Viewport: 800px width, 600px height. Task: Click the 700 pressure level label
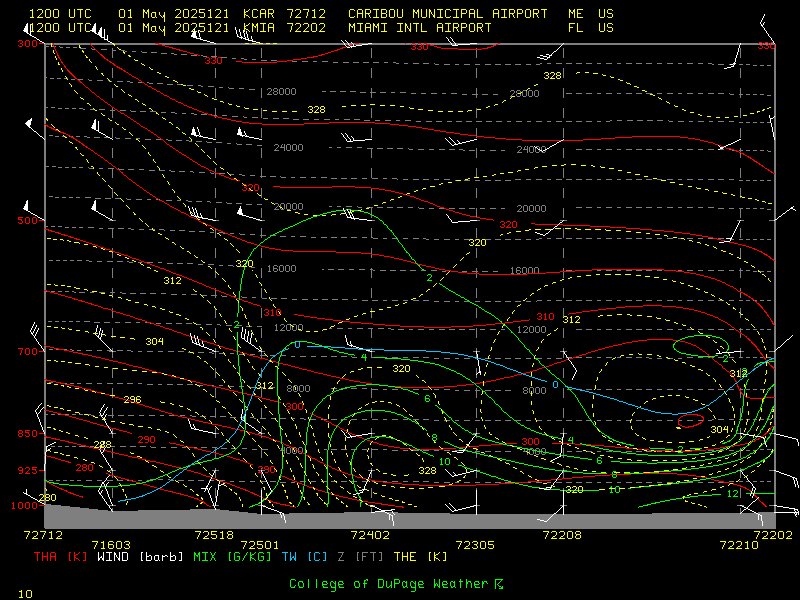pos(27,352)
